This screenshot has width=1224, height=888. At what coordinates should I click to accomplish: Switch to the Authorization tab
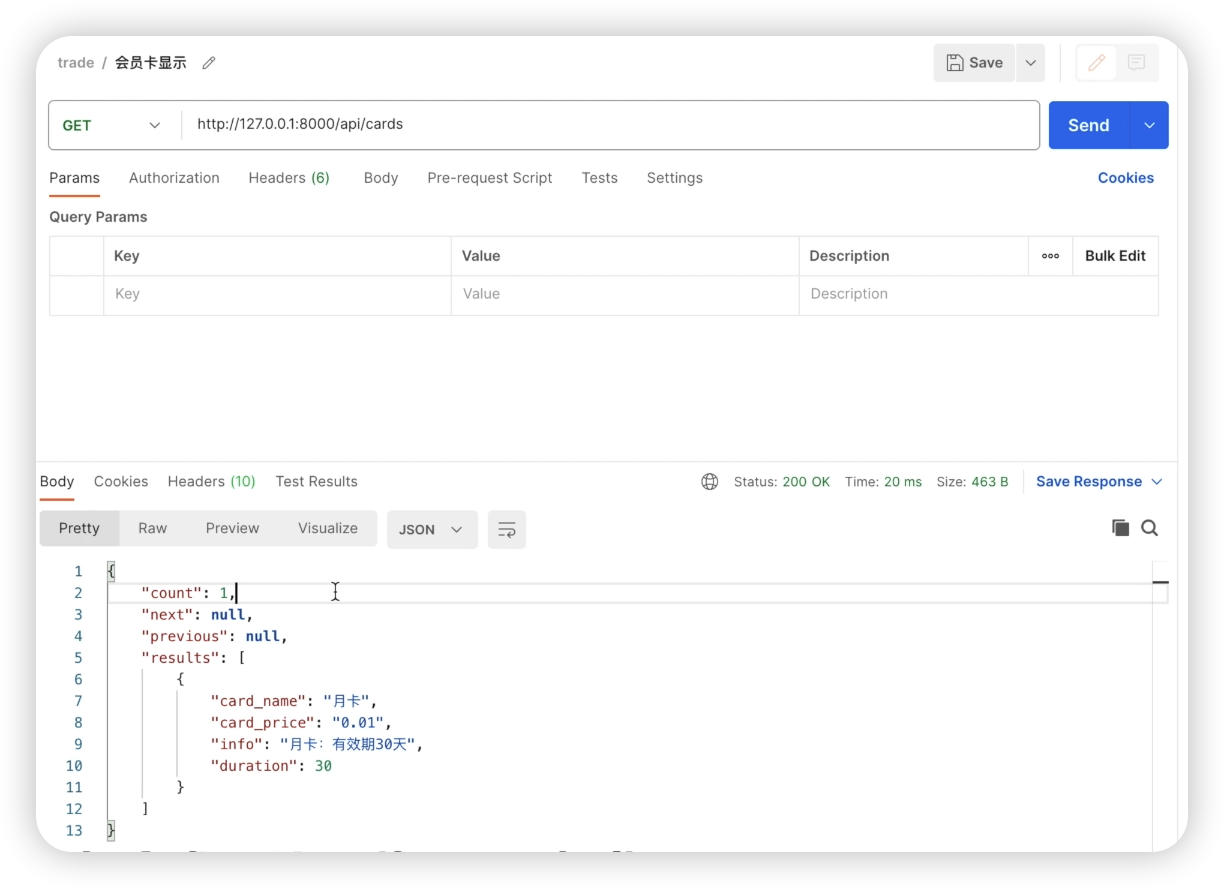coord(174,178)
